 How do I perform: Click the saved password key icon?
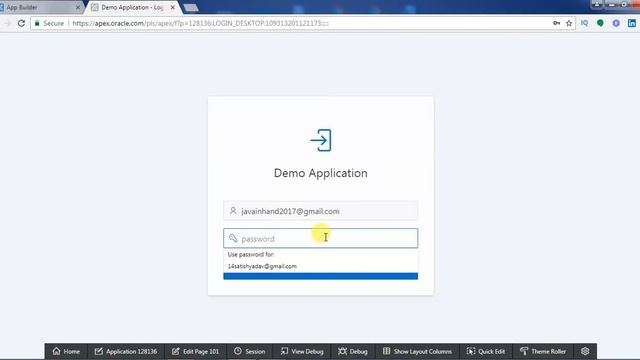point(556,23)
